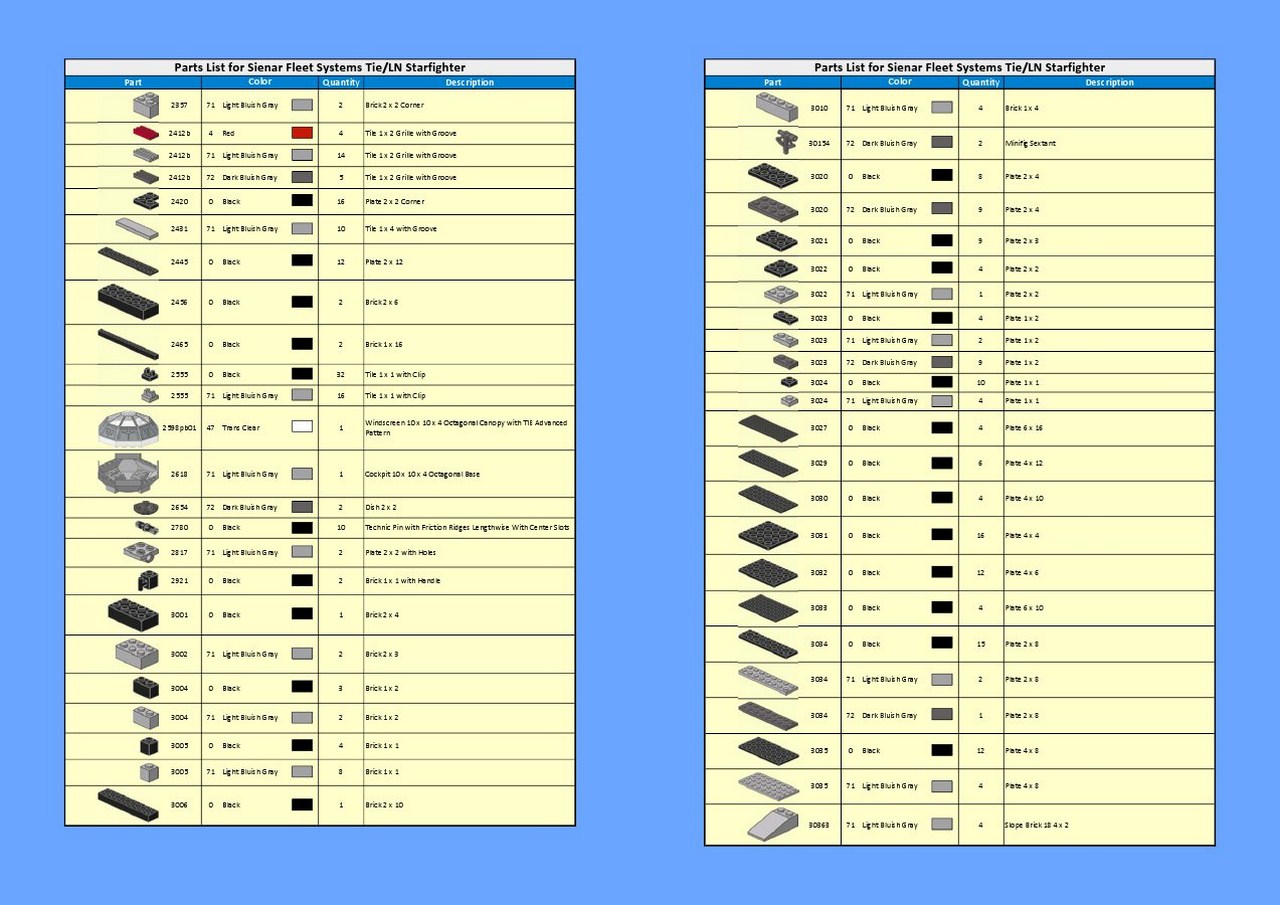The image size is (1280, 905).
Task: Select the "Slope Brick 18 4 x 2" description
Action: point(1037,825)
